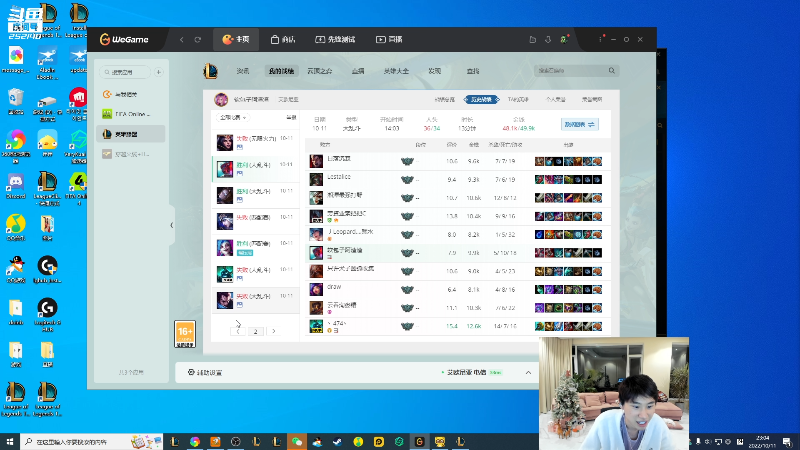Open the yellow chick desktop icon
This screenshot has height=450, width=800.
point(47,144)
